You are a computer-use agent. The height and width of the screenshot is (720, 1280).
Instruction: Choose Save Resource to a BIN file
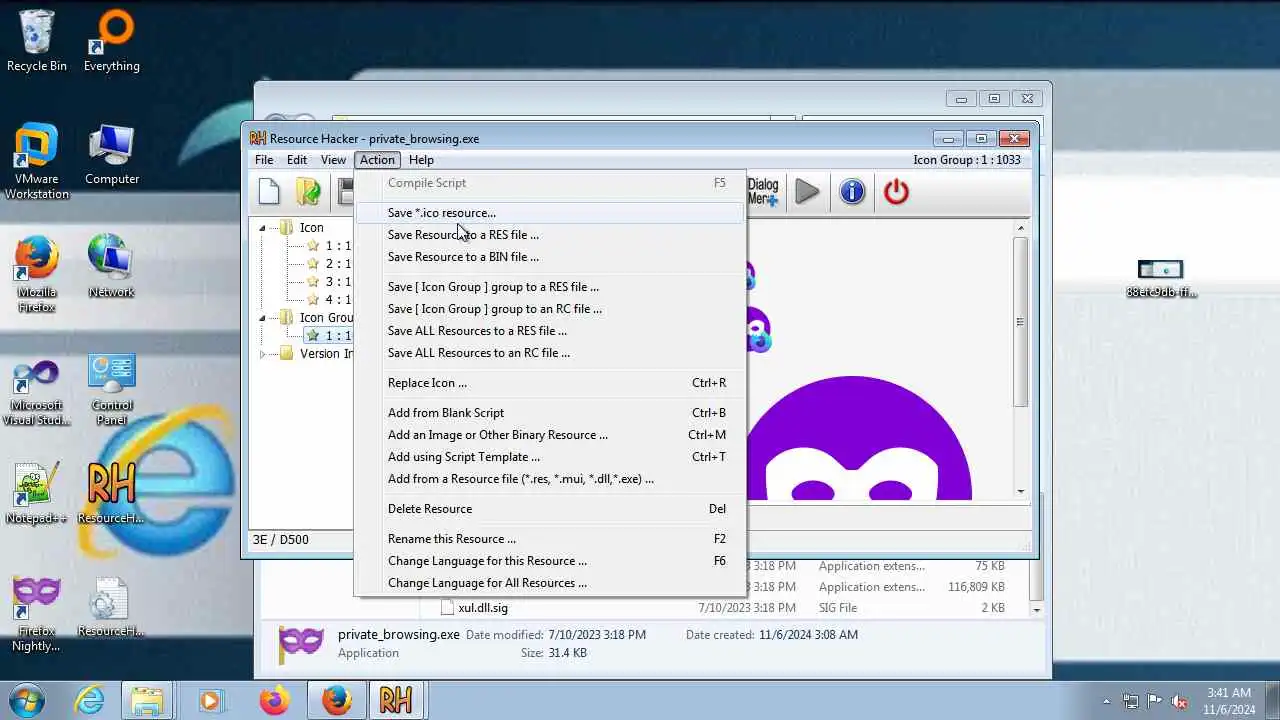pyautogui.click(x=550, y=257)
